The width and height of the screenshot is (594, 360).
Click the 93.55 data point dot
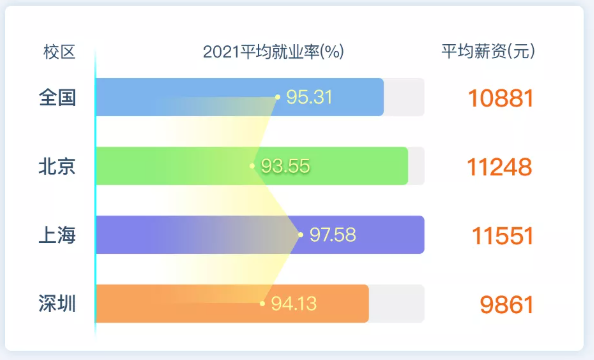(252, 166)
